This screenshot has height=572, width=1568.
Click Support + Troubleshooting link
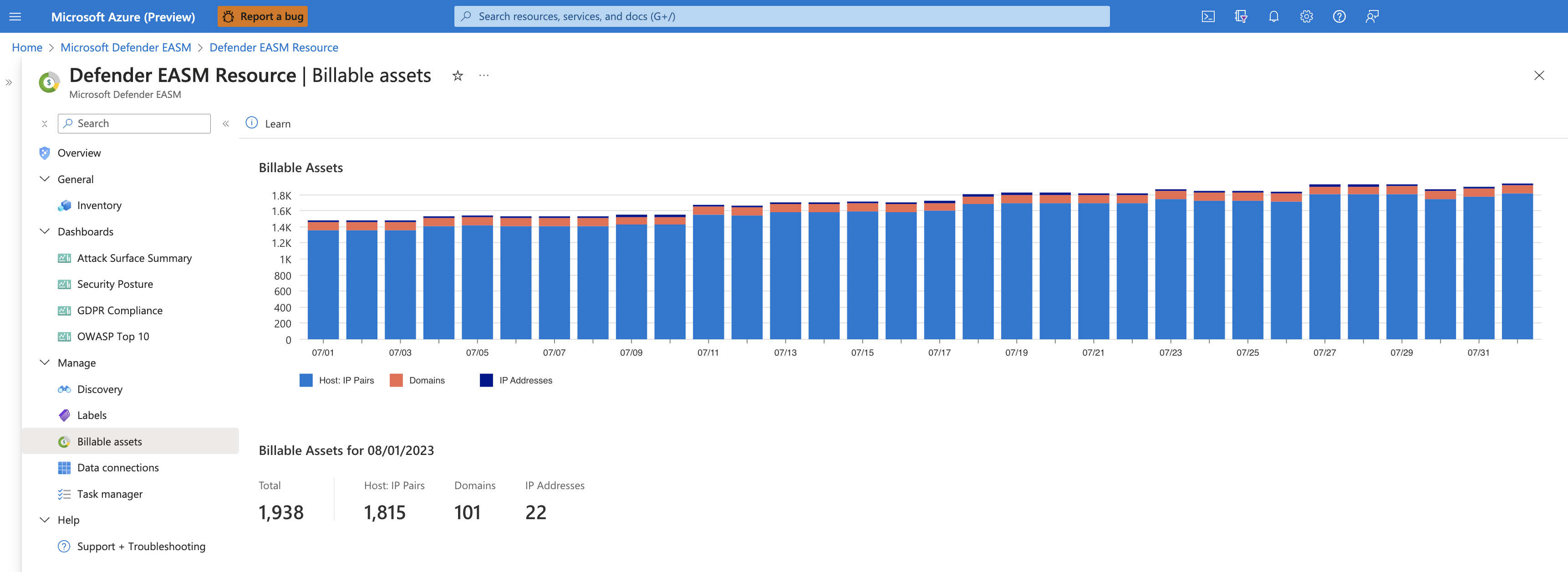(x=142, y=545)
